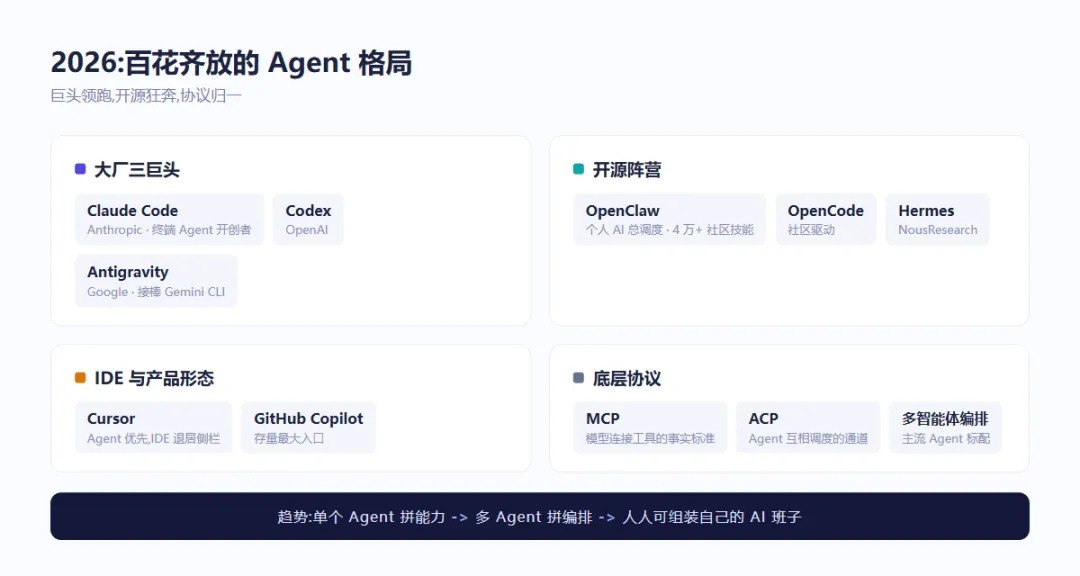Click the title 2026:百花齐放的 Agent 格局
This screenshot has width=1080, height=576.
[231, 63]
